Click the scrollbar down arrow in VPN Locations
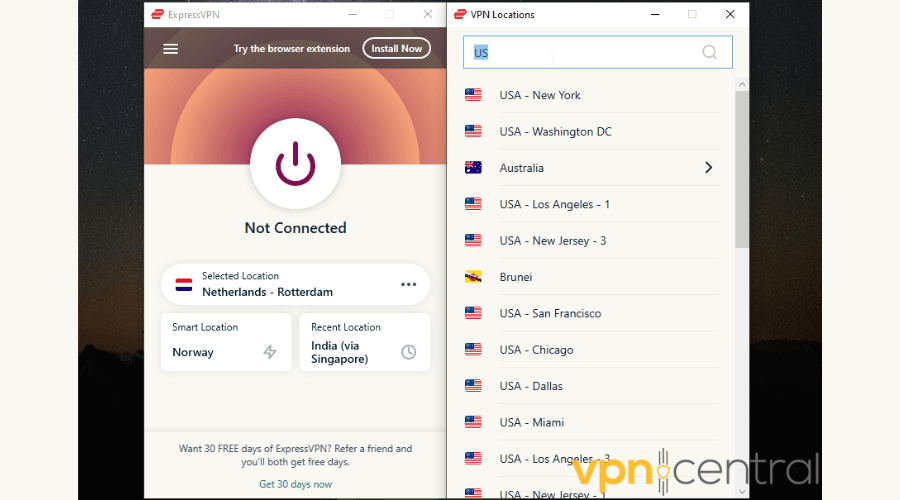Screen dimensions: 900x500 [x=742, y=491]
